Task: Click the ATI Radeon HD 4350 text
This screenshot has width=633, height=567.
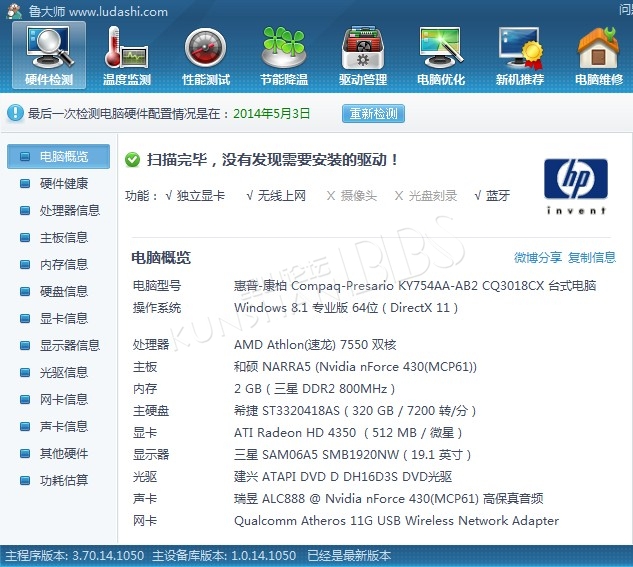Action: [348, 433]
